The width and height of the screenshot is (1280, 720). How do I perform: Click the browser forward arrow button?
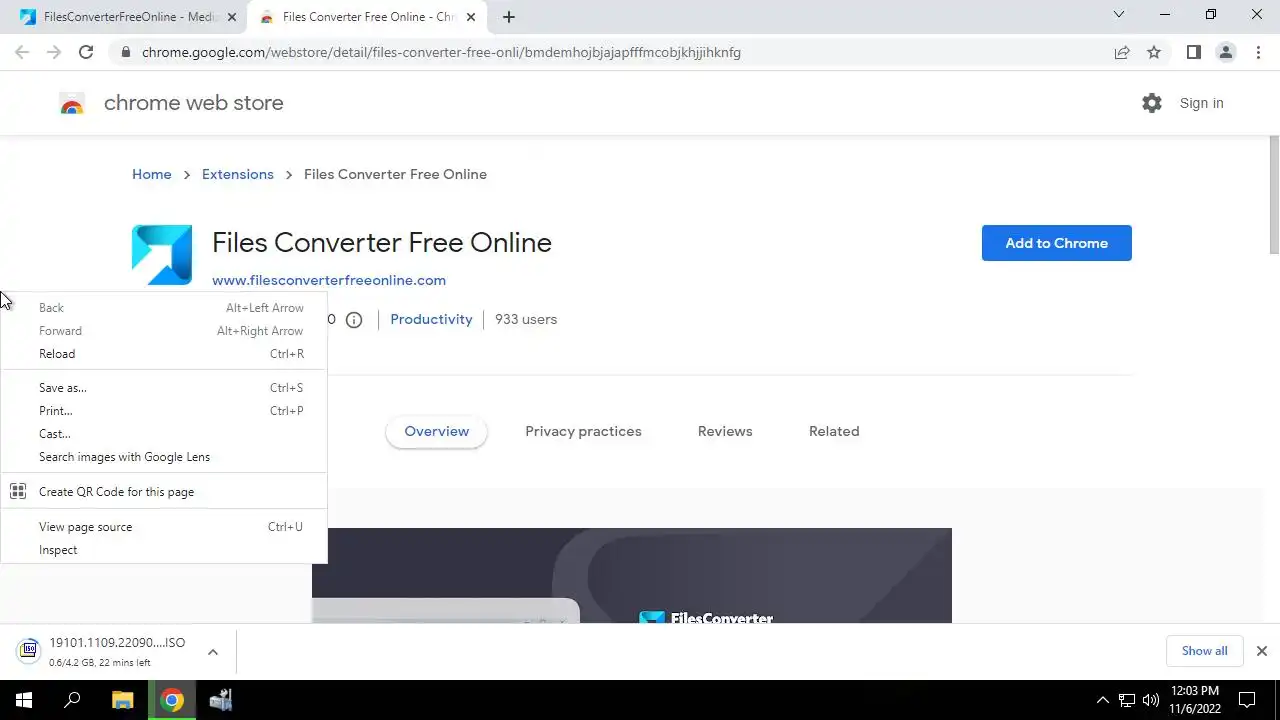(x=54, y=52)
